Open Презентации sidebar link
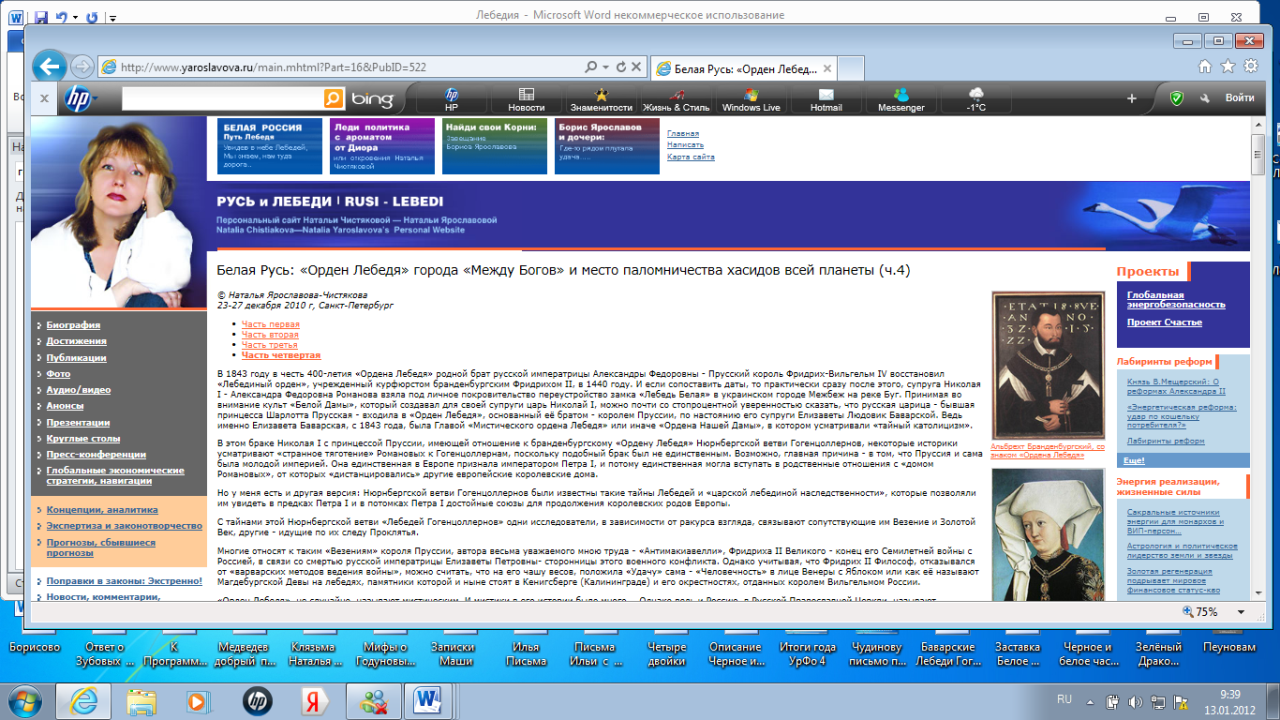This screenshot has width=1280, height=720. [78, 422]
